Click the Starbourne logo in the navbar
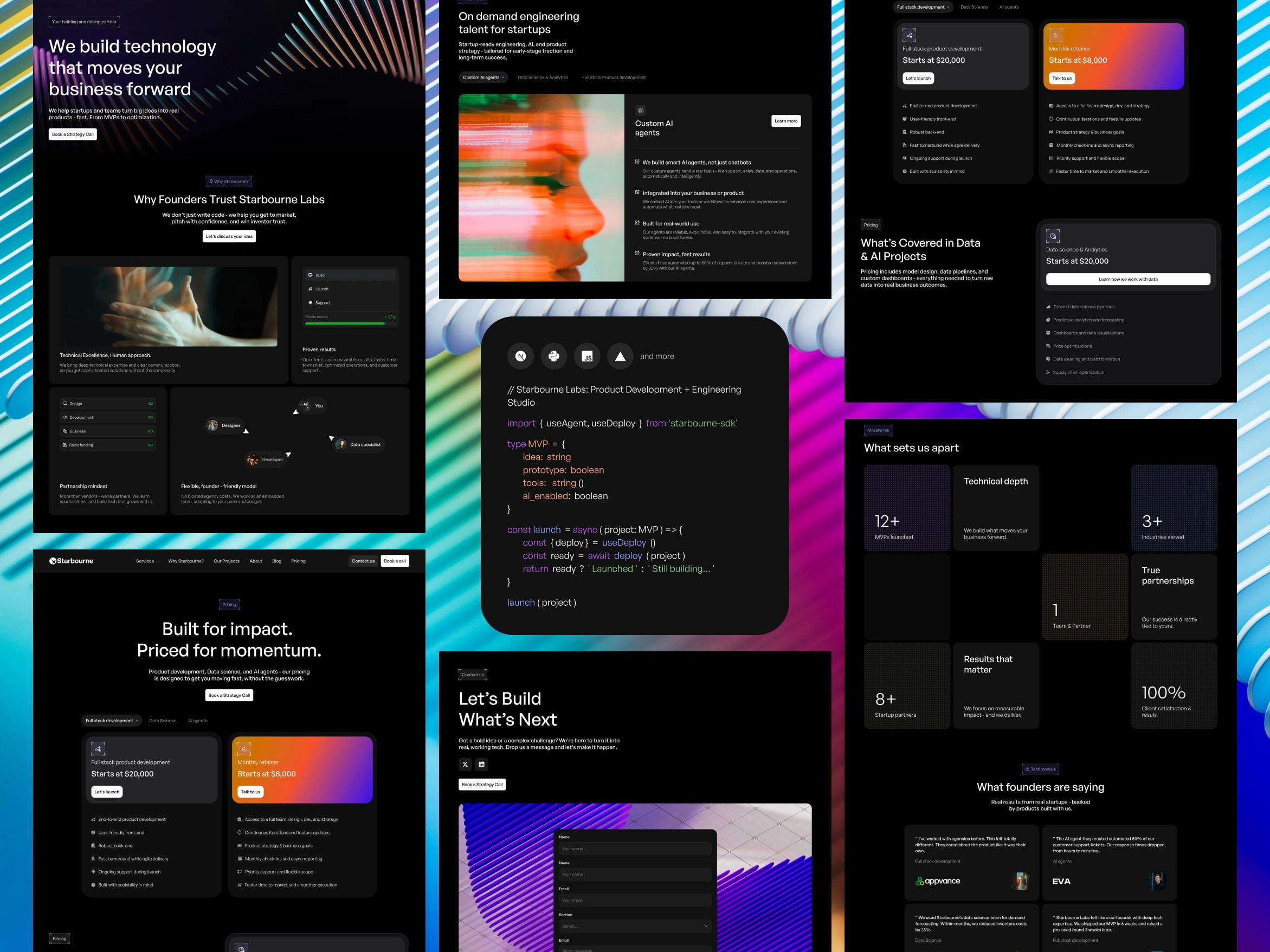1270x952 pixels. coord(71,561)
